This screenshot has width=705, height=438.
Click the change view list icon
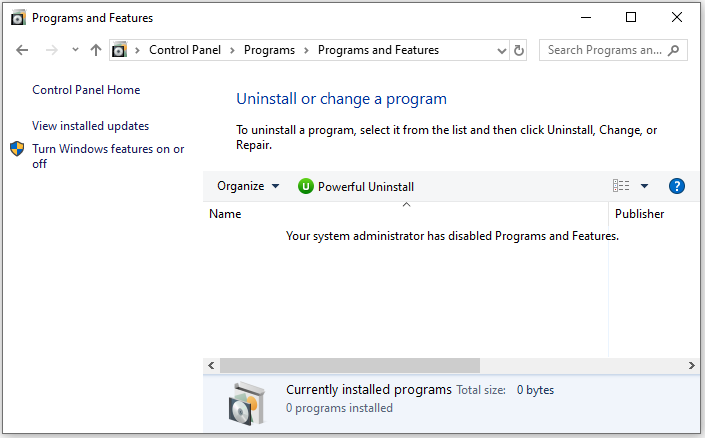click(x=621, y=186)
